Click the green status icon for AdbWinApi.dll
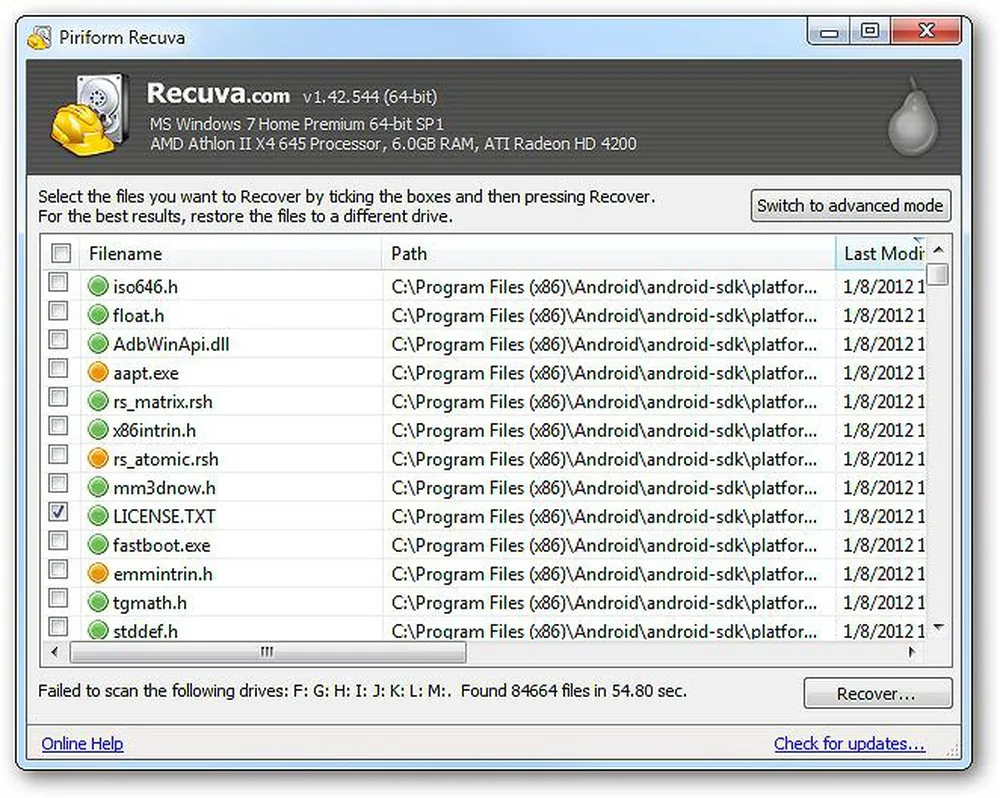The image size is (1000, 798). click(x=98, y=344)
